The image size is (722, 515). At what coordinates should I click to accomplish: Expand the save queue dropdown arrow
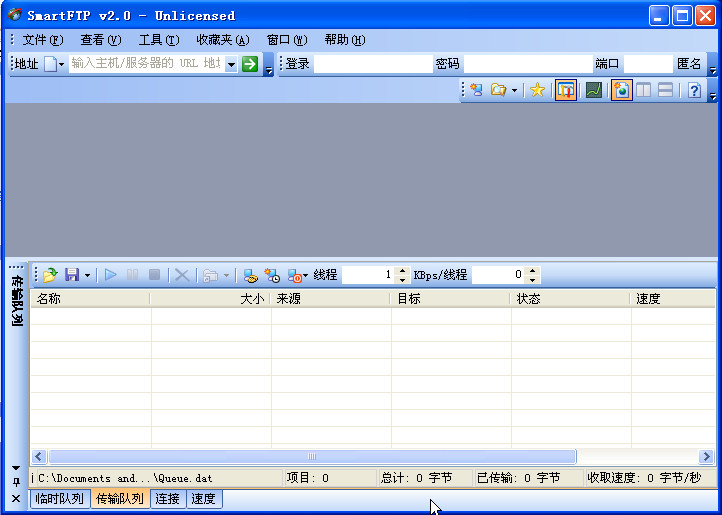87,275
